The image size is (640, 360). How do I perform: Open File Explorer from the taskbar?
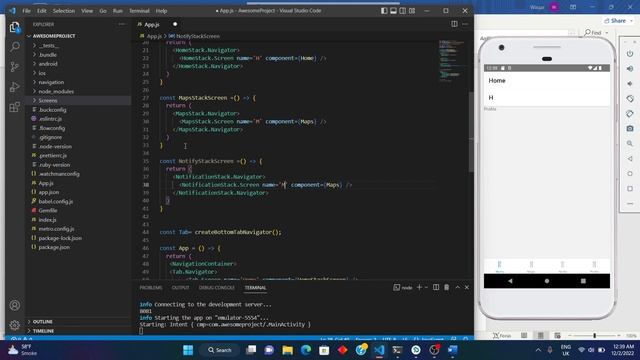[x=287, y=350]
